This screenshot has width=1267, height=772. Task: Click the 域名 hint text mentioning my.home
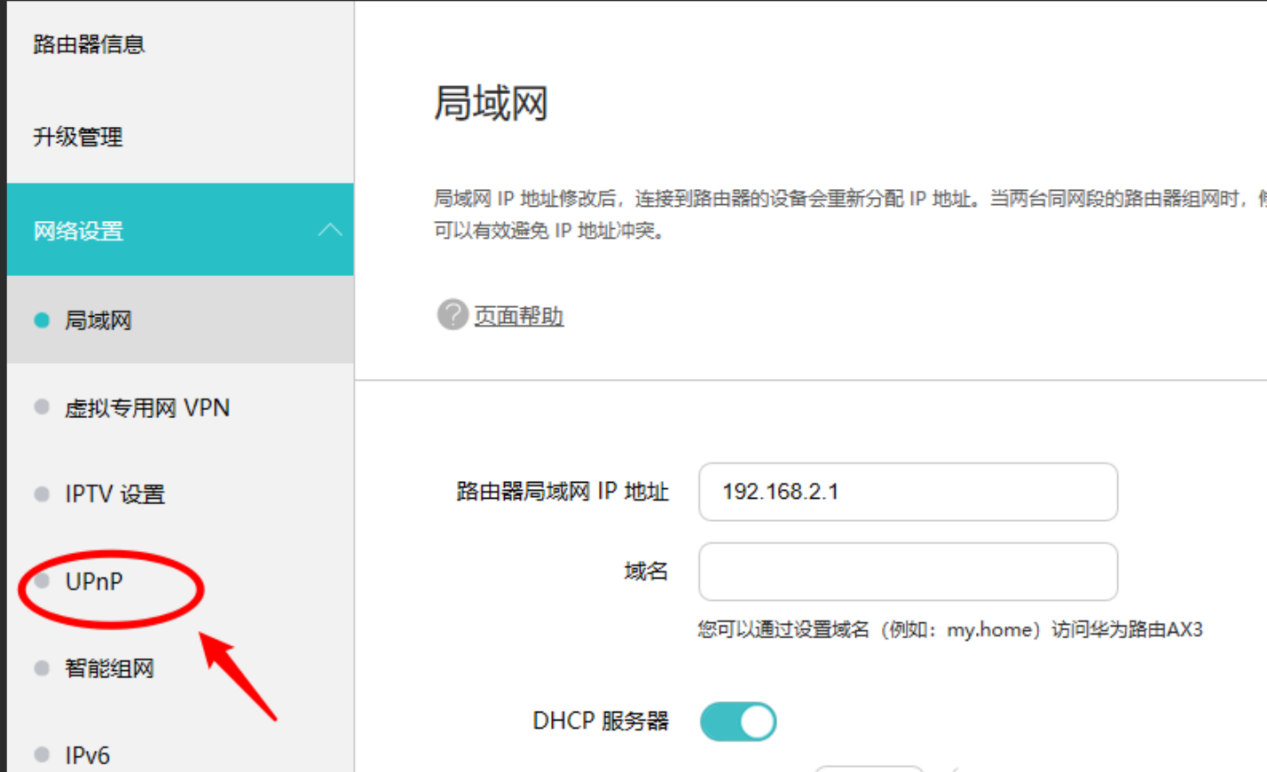pyautogui.click(x=950, y=630)
